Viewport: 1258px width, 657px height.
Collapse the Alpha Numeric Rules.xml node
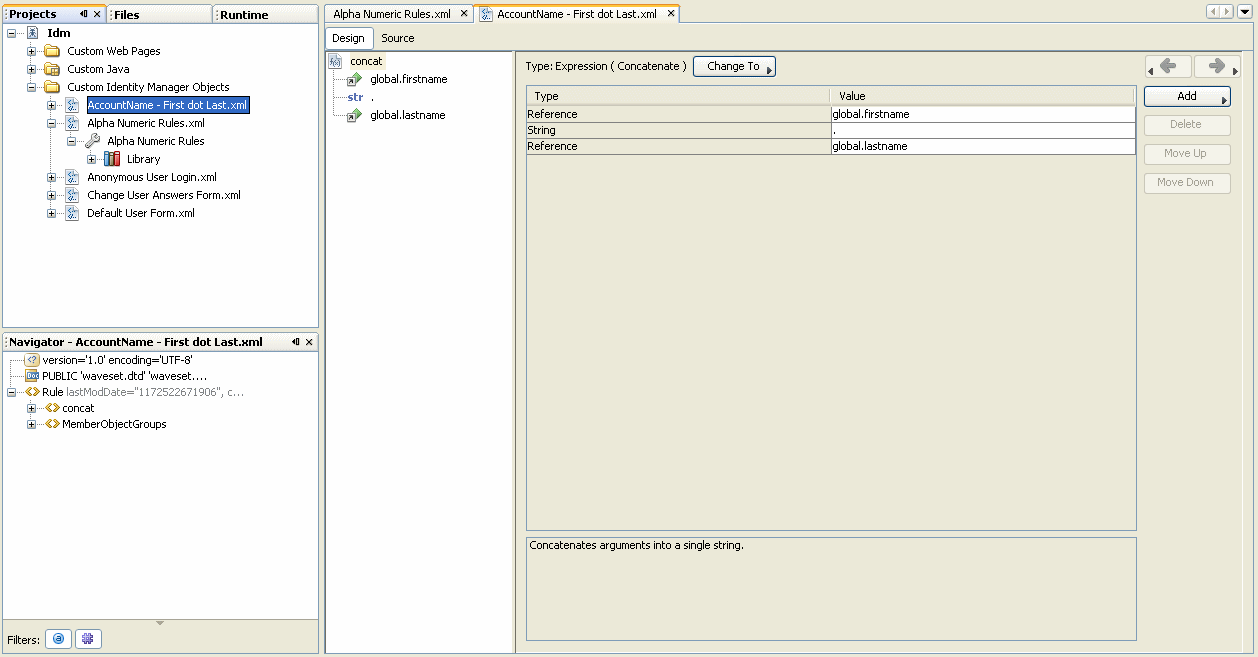tap(52, 123)
